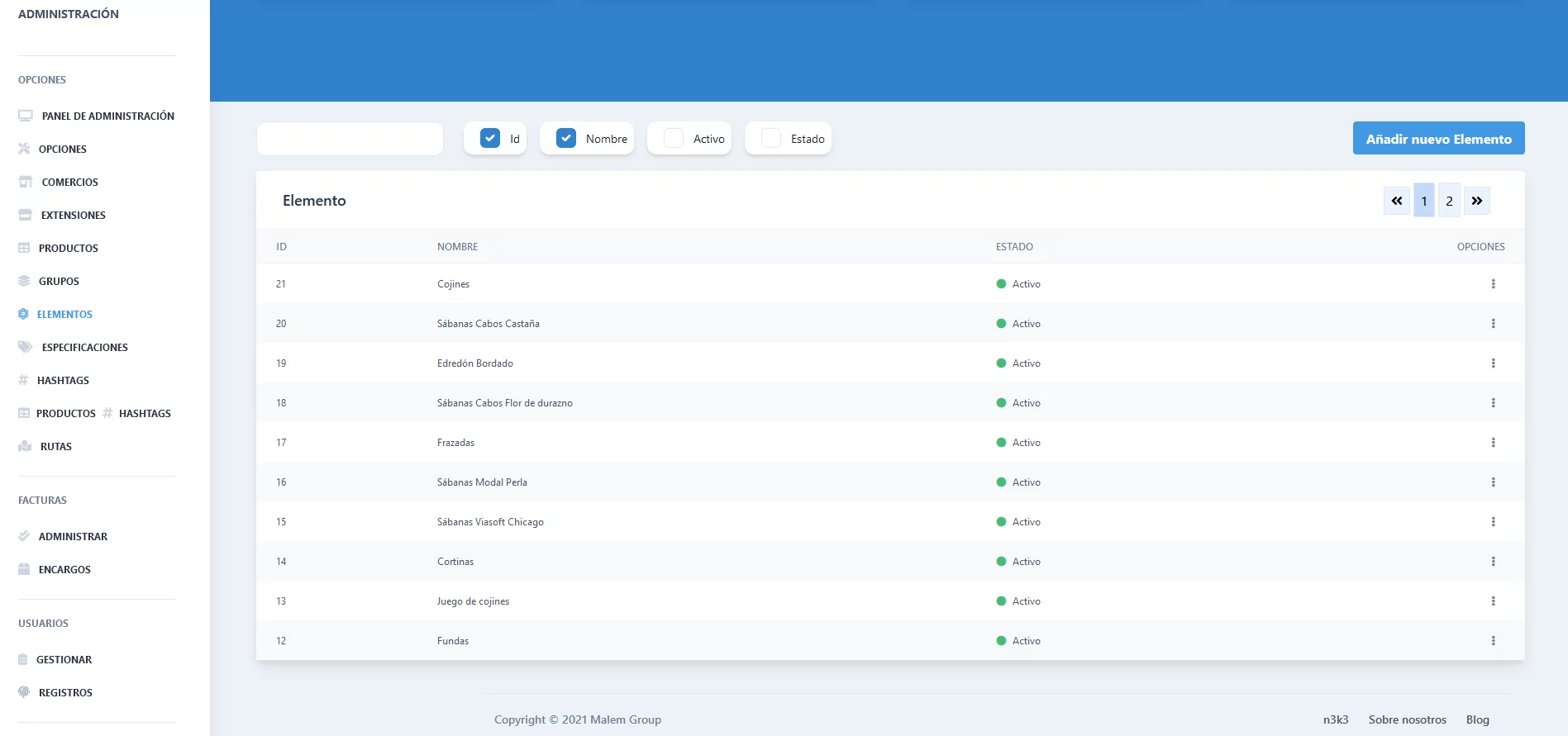This screenshot has height=736, width=1568.
Task: Open options menu for Sábanas Cabos Castaña
Action: coord(1493,324)
